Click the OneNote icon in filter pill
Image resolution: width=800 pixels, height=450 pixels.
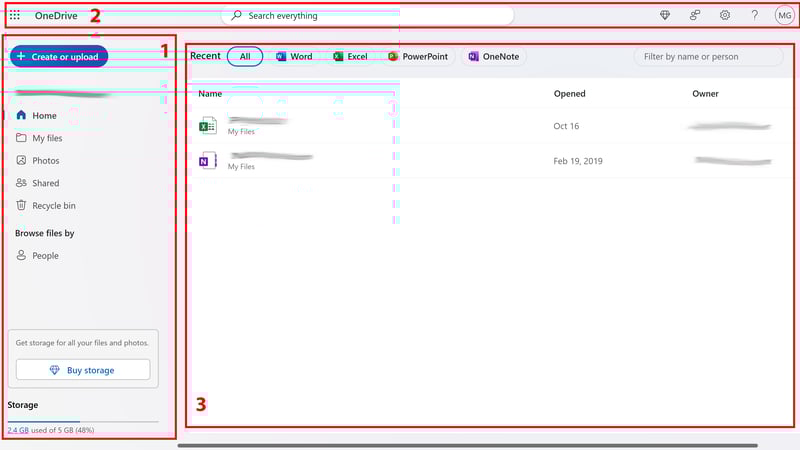click(x=473, y=57)
